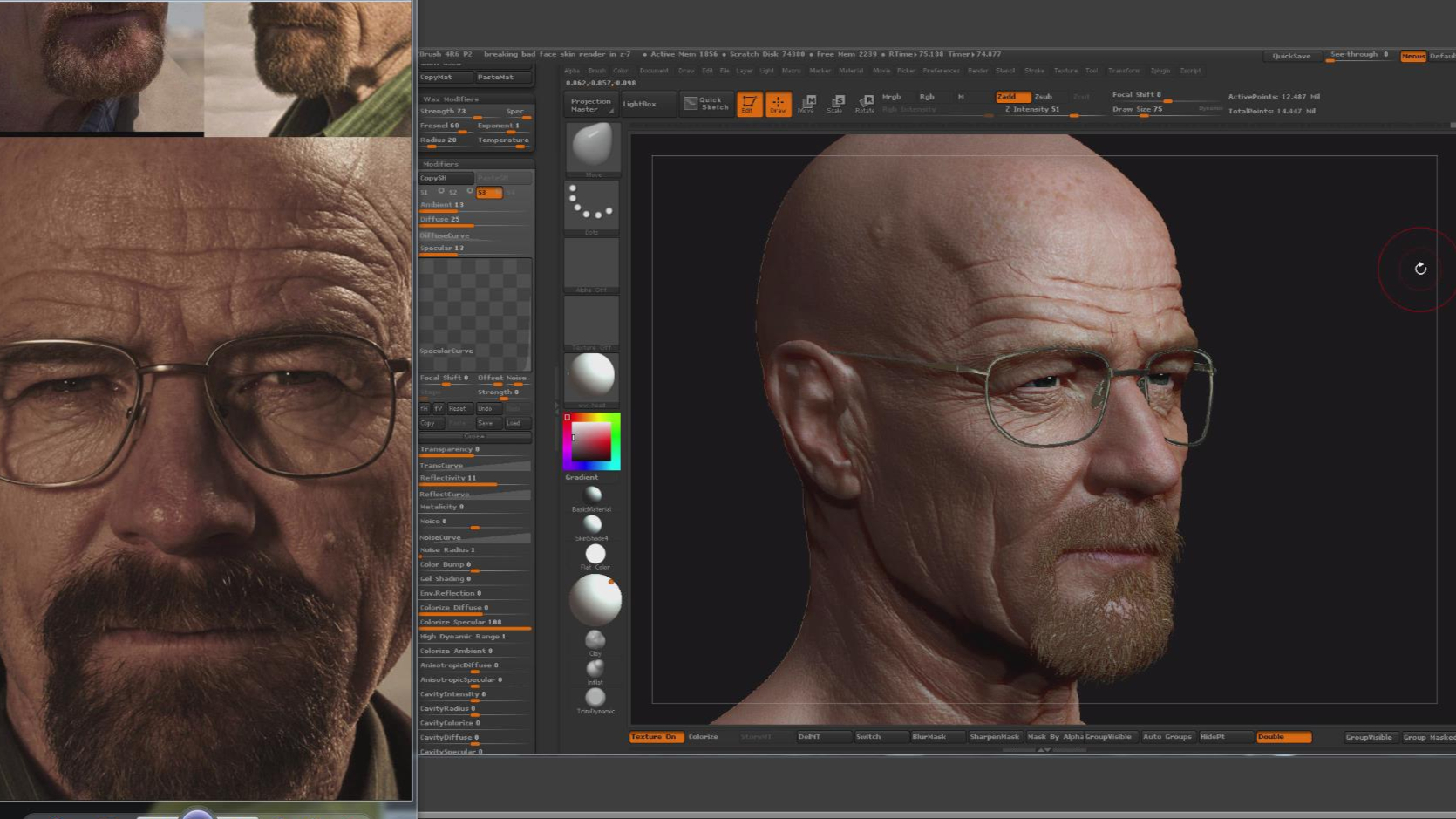Toggle the Menus button
The image size is (1456, 819).
click(1413, 56)
